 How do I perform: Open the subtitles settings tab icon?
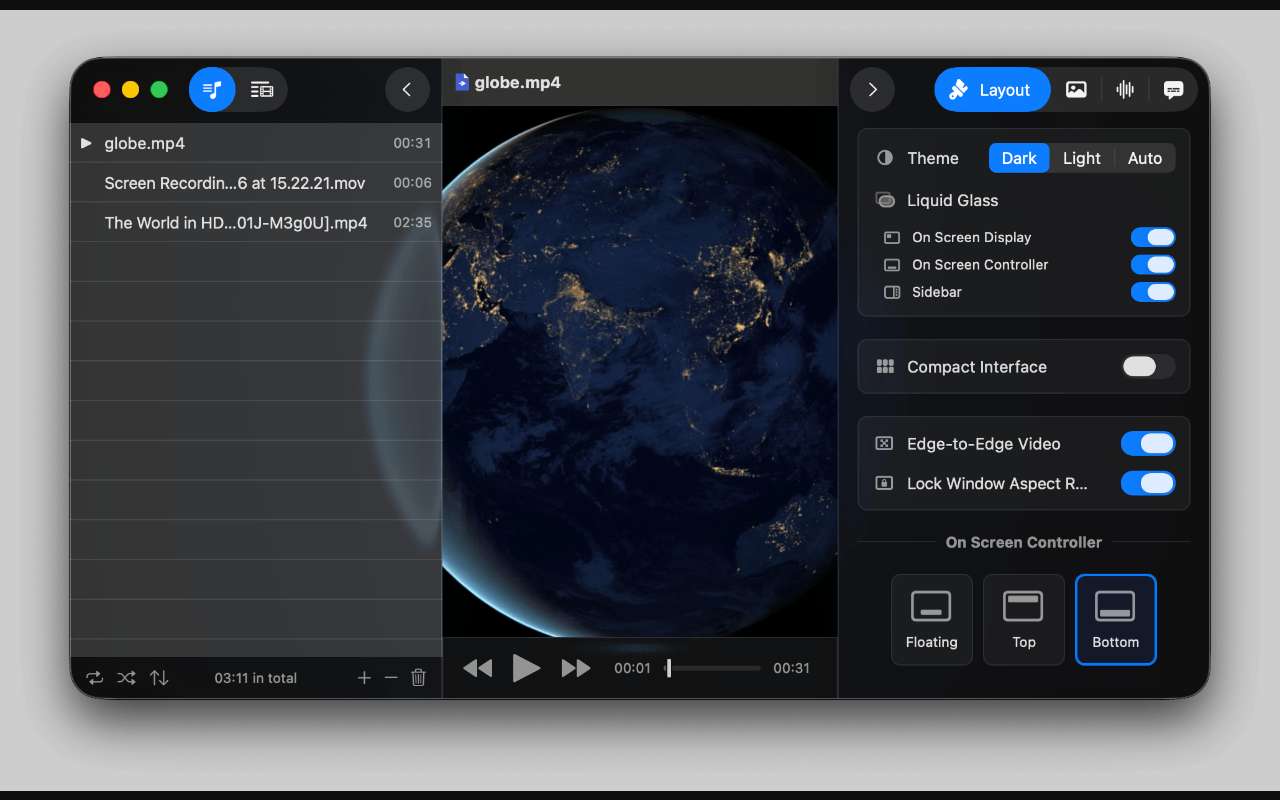1174,90
